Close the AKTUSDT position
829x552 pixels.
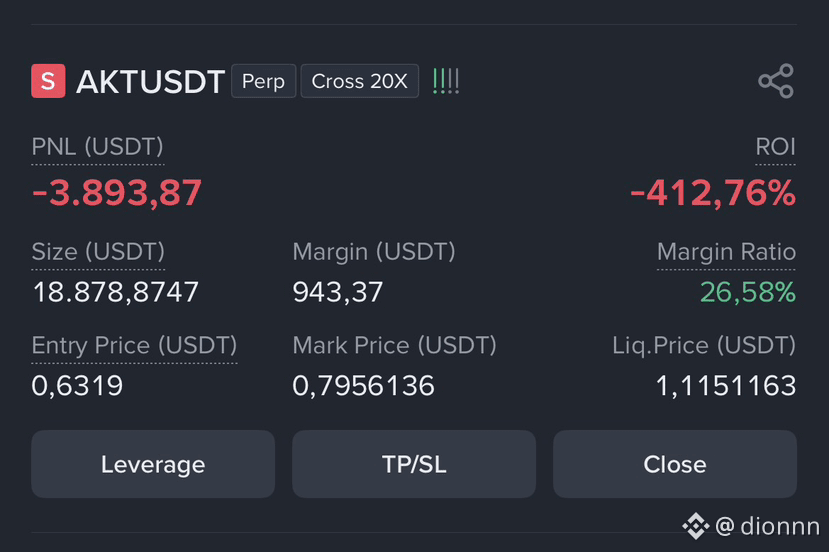675,464
